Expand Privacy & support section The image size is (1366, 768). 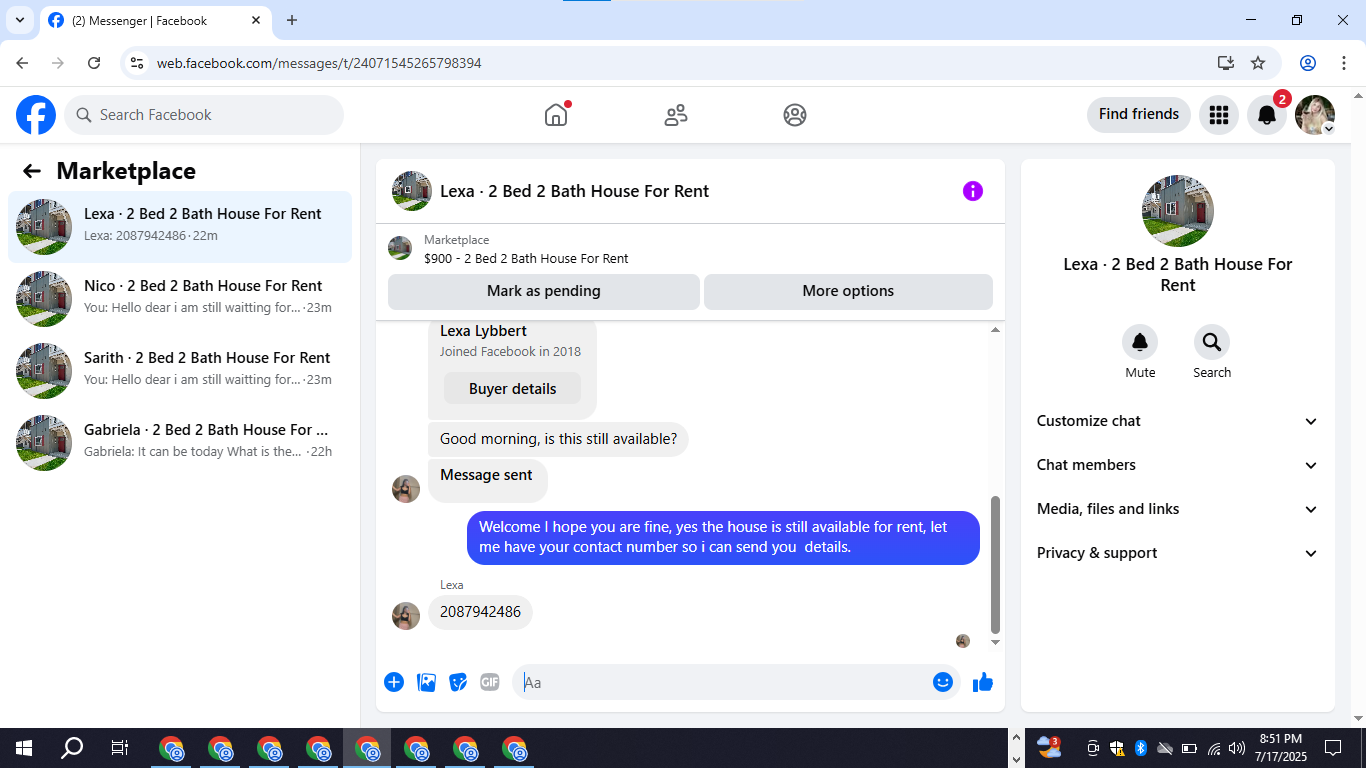(1178, 553)
